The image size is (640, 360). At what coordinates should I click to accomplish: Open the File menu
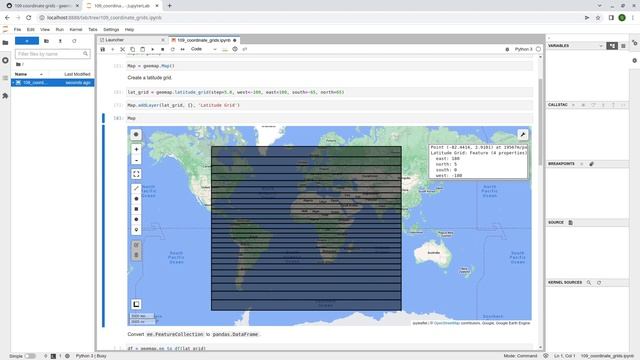tap(17, 29)
